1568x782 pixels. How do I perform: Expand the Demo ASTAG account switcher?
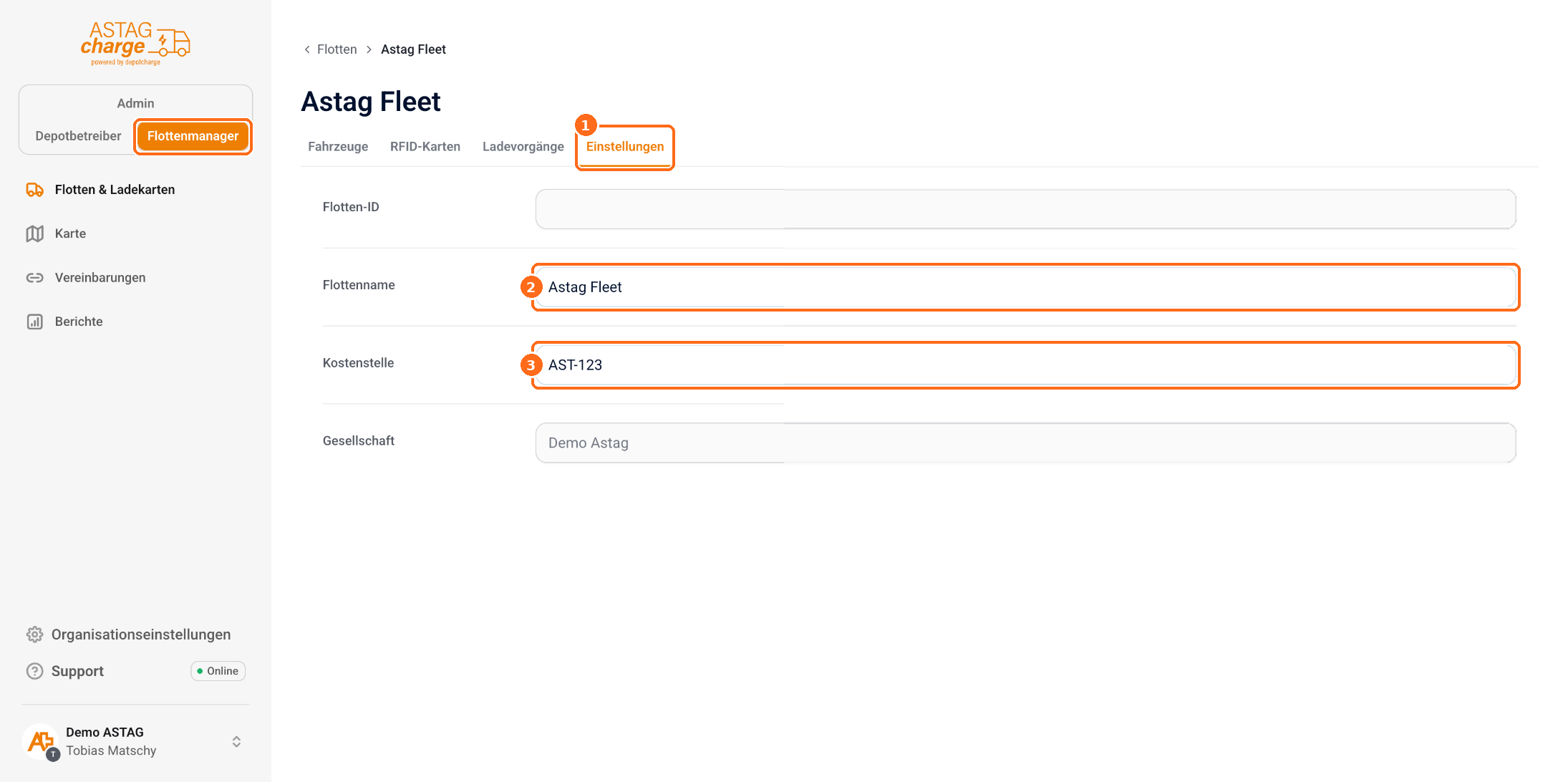pyautogui.click(x=236, y=741)
